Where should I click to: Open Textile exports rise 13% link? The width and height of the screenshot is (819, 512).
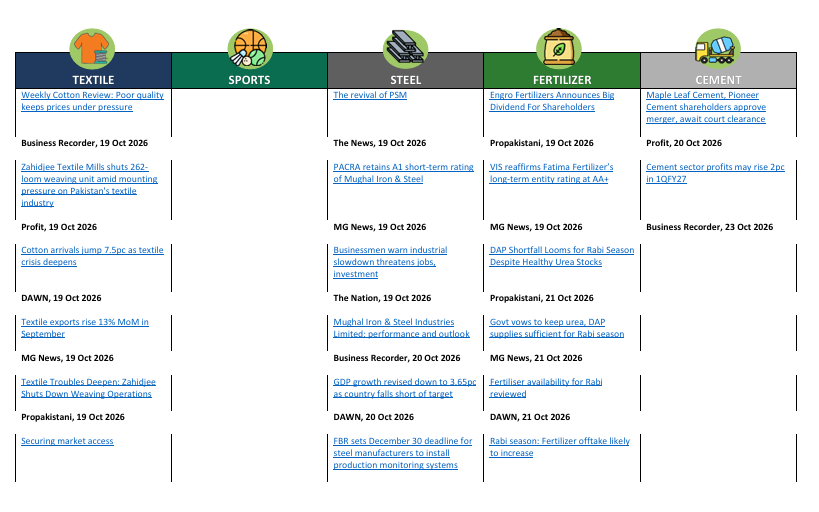point(85,328)
